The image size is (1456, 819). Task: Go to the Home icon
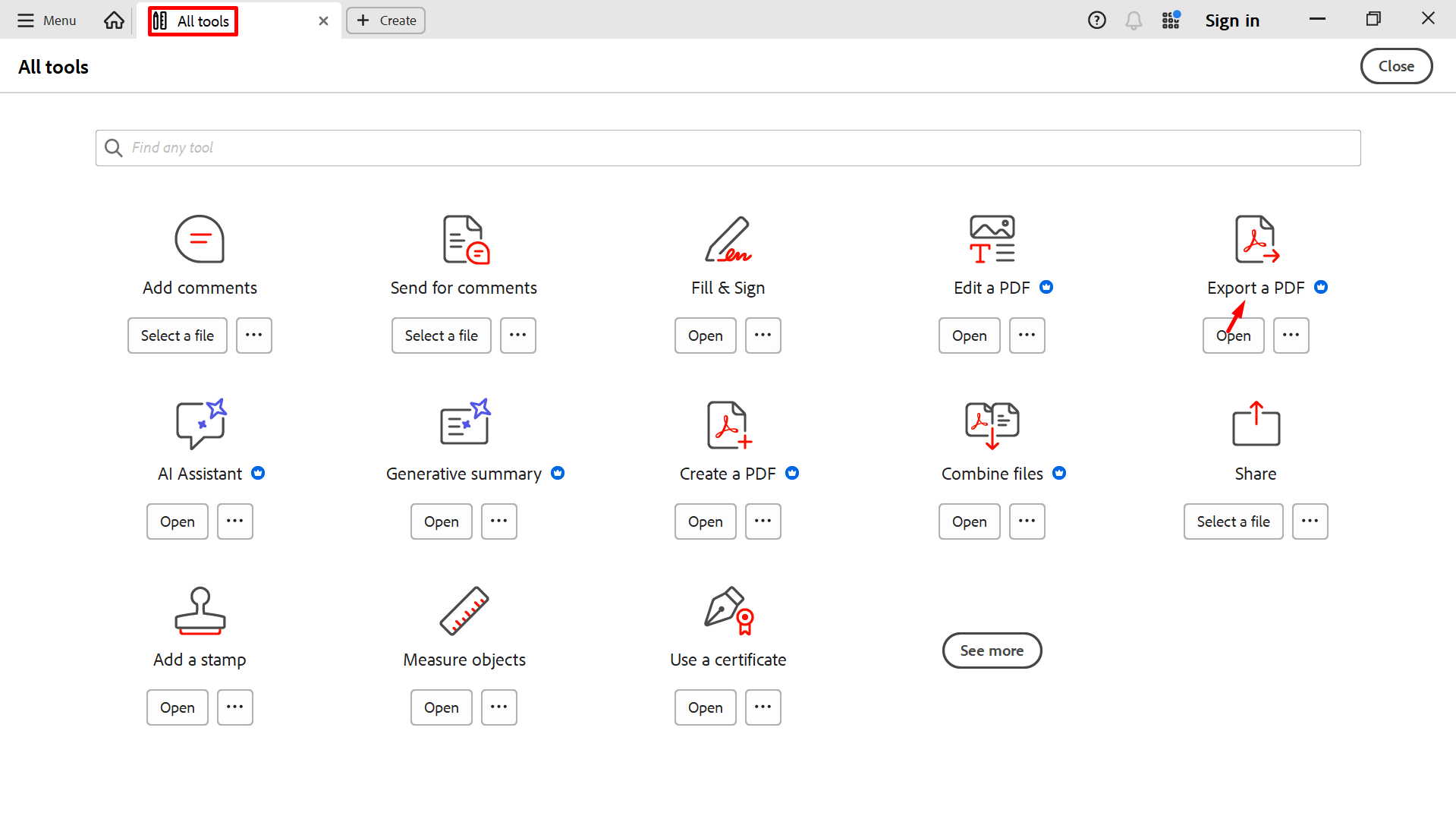114,20
